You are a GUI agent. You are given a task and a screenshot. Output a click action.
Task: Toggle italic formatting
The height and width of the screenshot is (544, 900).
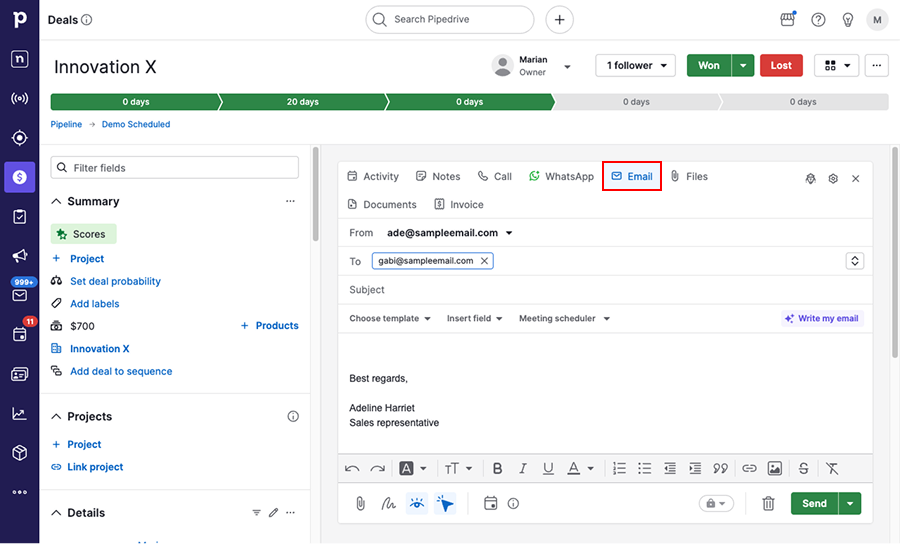coord(523,468)
